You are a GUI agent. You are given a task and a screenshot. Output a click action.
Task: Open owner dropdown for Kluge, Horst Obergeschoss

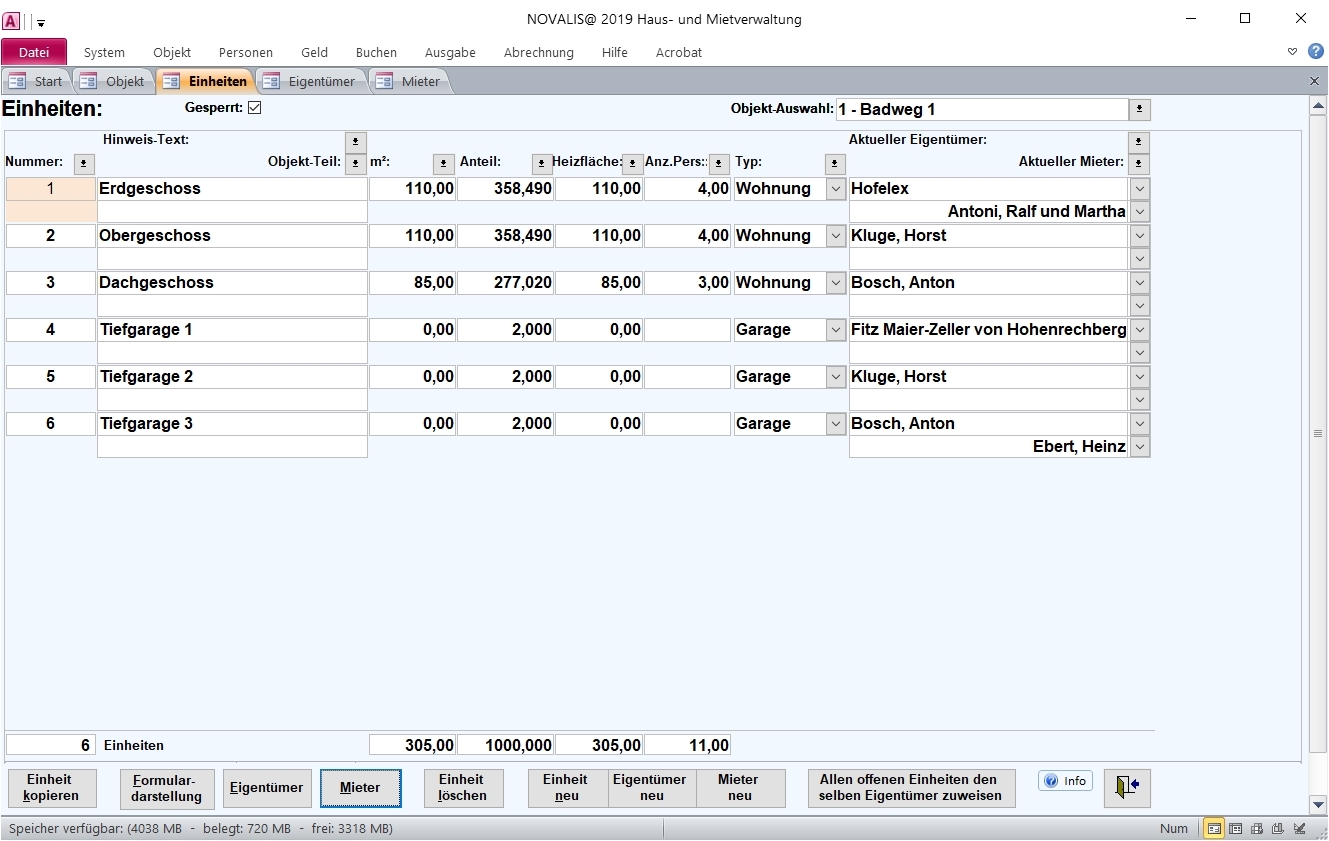coord(1140,236)
